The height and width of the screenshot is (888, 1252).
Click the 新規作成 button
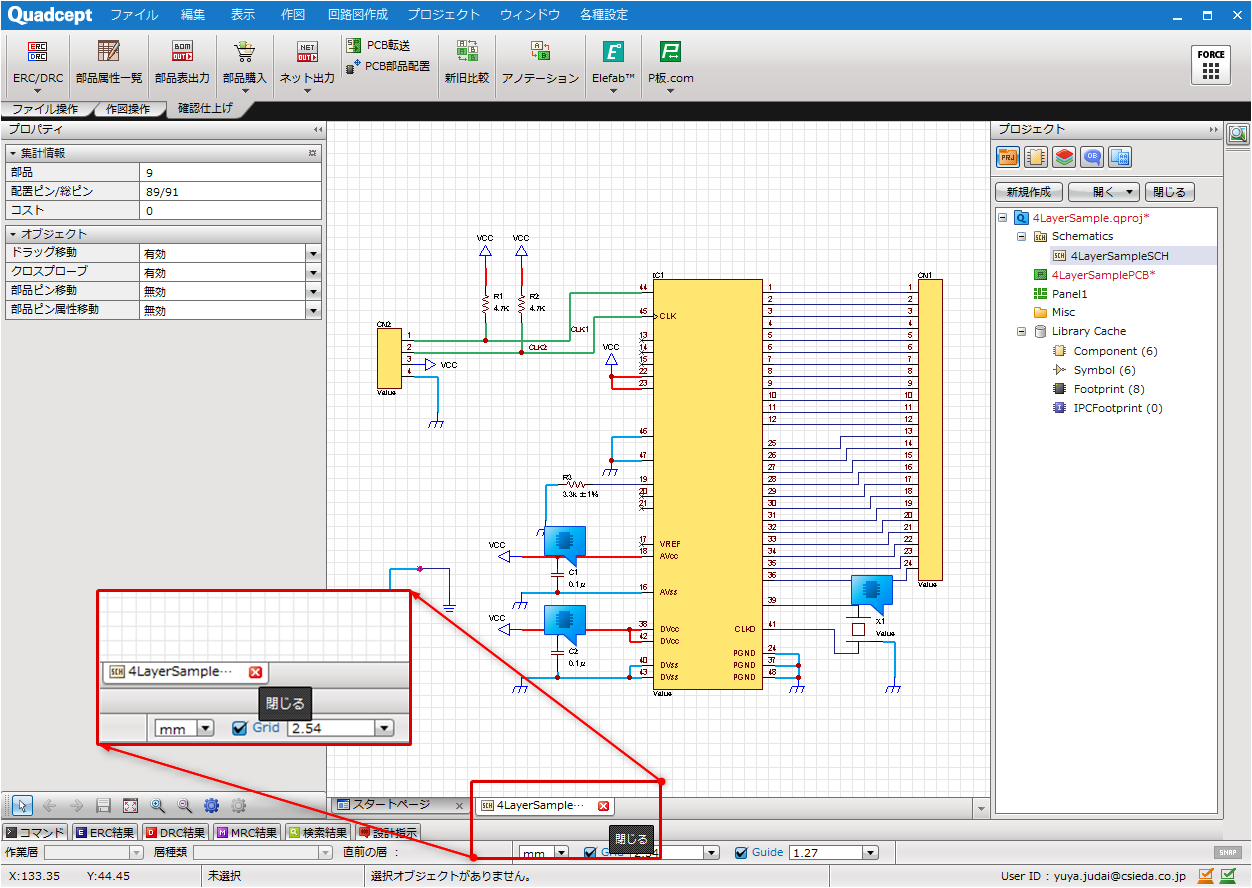1028,192
